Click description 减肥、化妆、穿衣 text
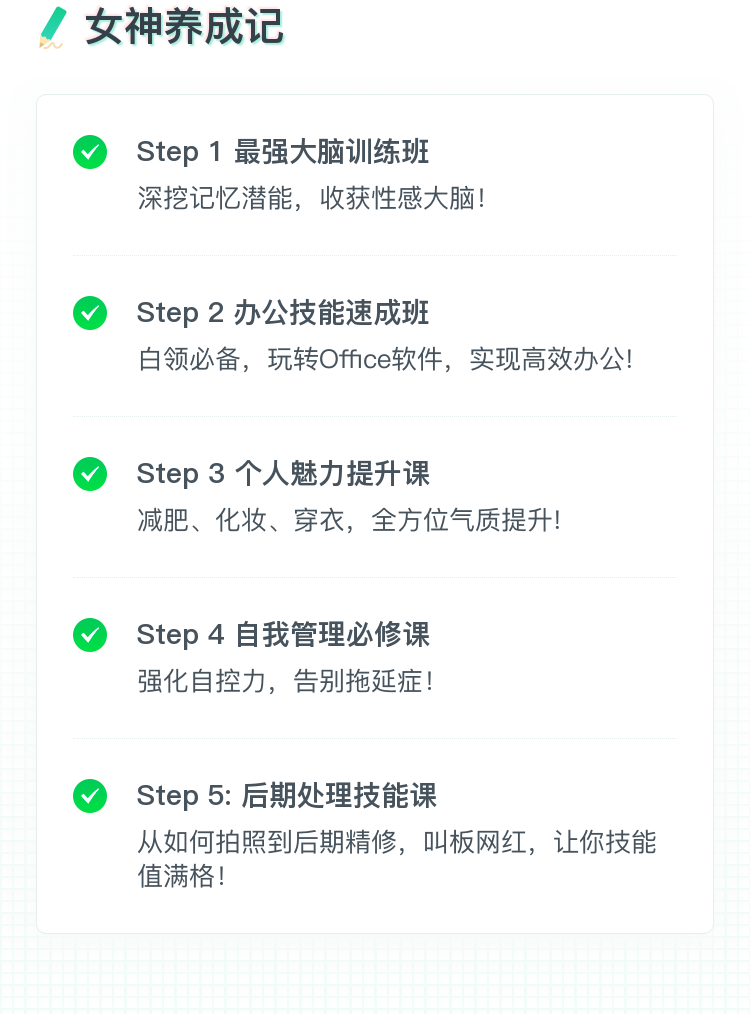Image resolution: width=750 pixels, height=1014 pixels. tap(241, 520)
